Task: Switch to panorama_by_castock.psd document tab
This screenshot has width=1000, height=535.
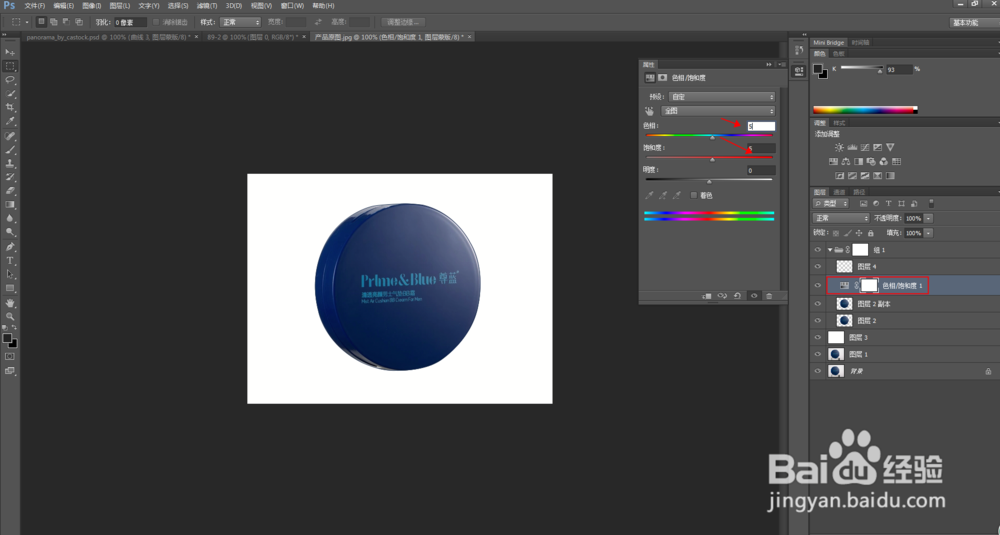Action: [112, 37]
